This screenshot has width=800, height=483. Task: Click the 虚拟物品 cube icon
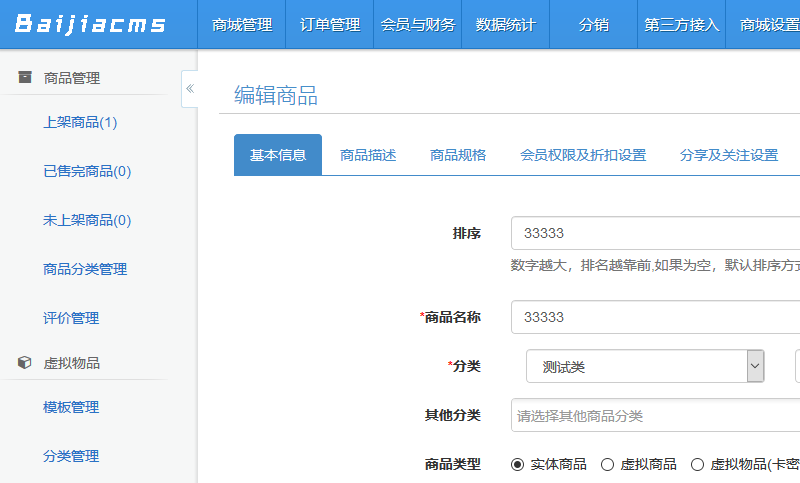[25, 363]
